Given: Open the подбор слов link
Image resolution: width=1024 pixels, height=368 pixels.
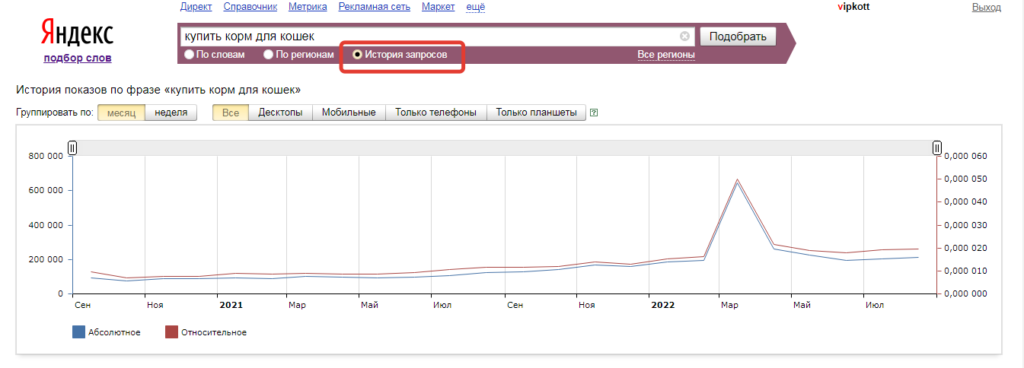Looking at the screenshot, I should tap(78, 58).
